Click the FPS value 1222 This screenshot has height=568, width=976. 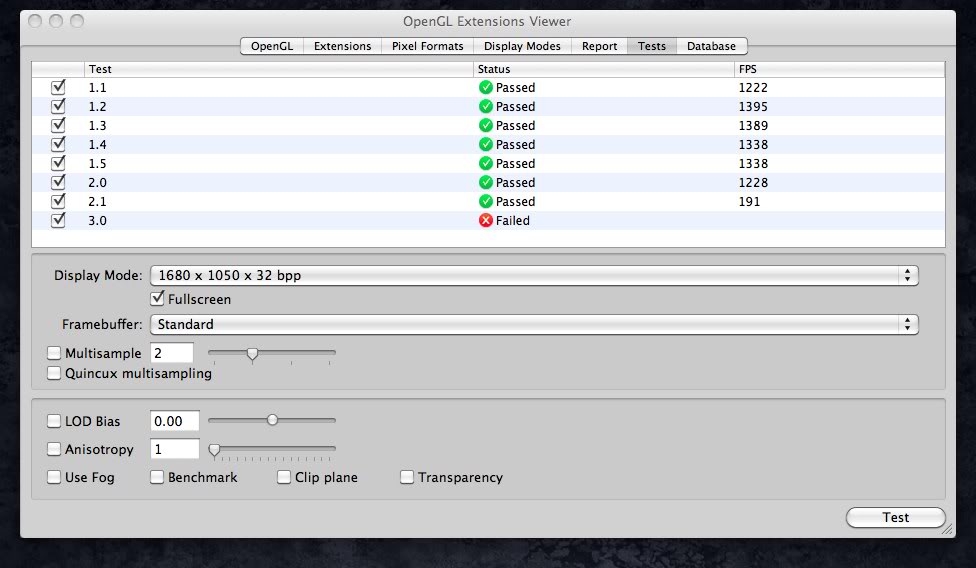tap(753, 88)
